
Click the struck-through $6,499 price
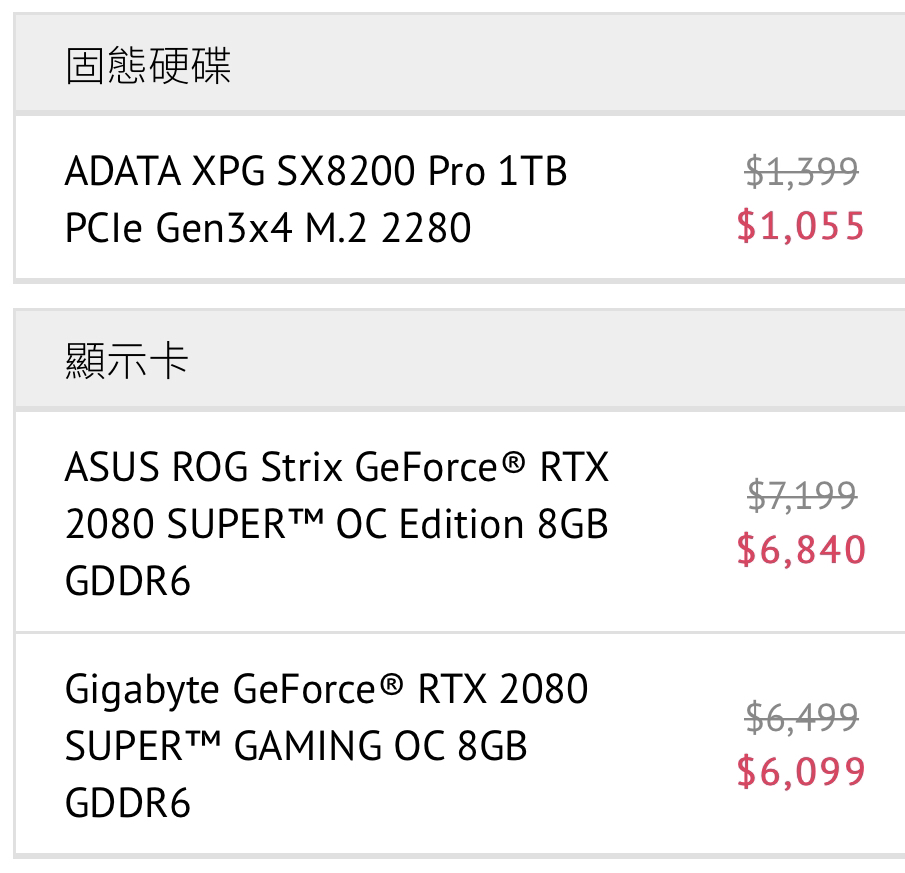(x=802, y=717)
